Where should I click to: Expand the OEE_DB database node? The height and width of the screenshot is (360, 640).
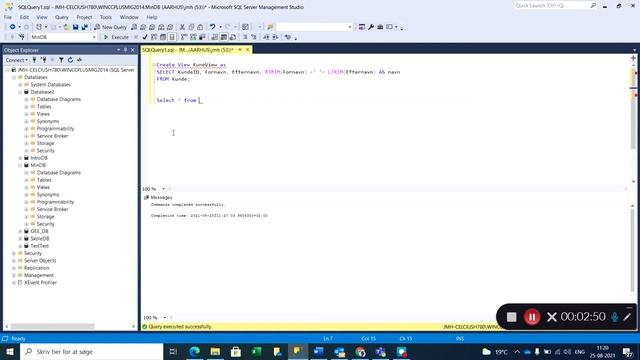pos(20,231)
